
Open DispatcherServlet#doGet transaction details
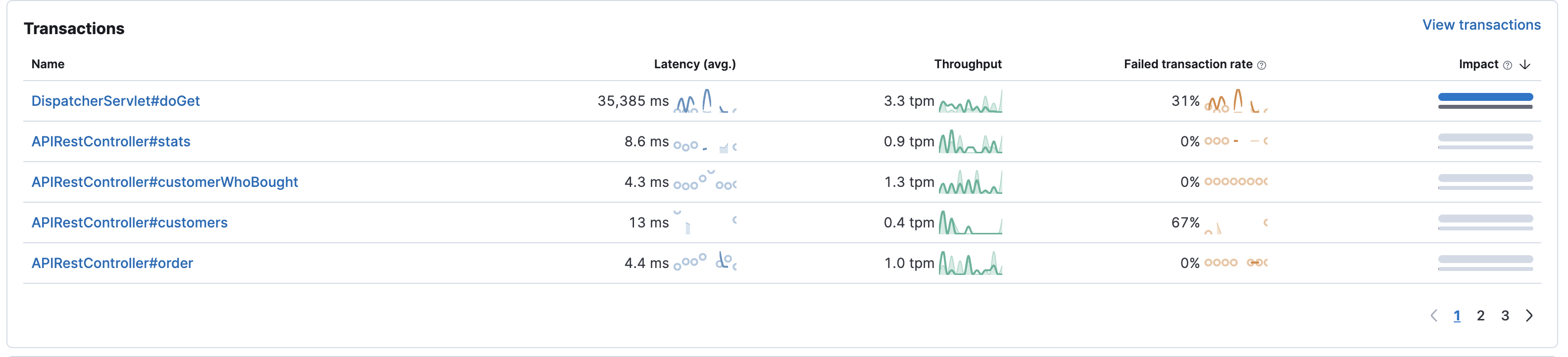click(x=116, y=100)
